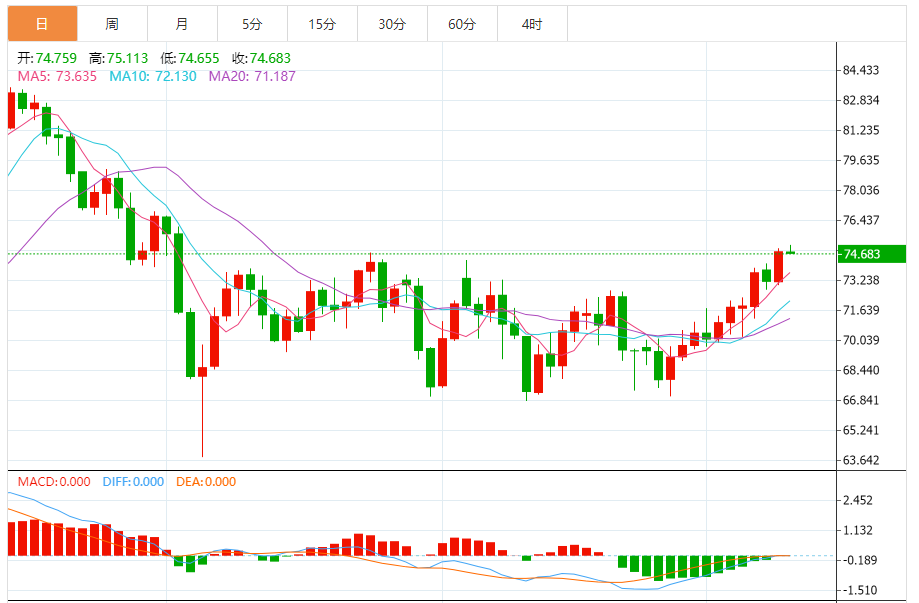919x603 pixels.
Task: Click the 81.235 price axis label
Action: point(861,130)
